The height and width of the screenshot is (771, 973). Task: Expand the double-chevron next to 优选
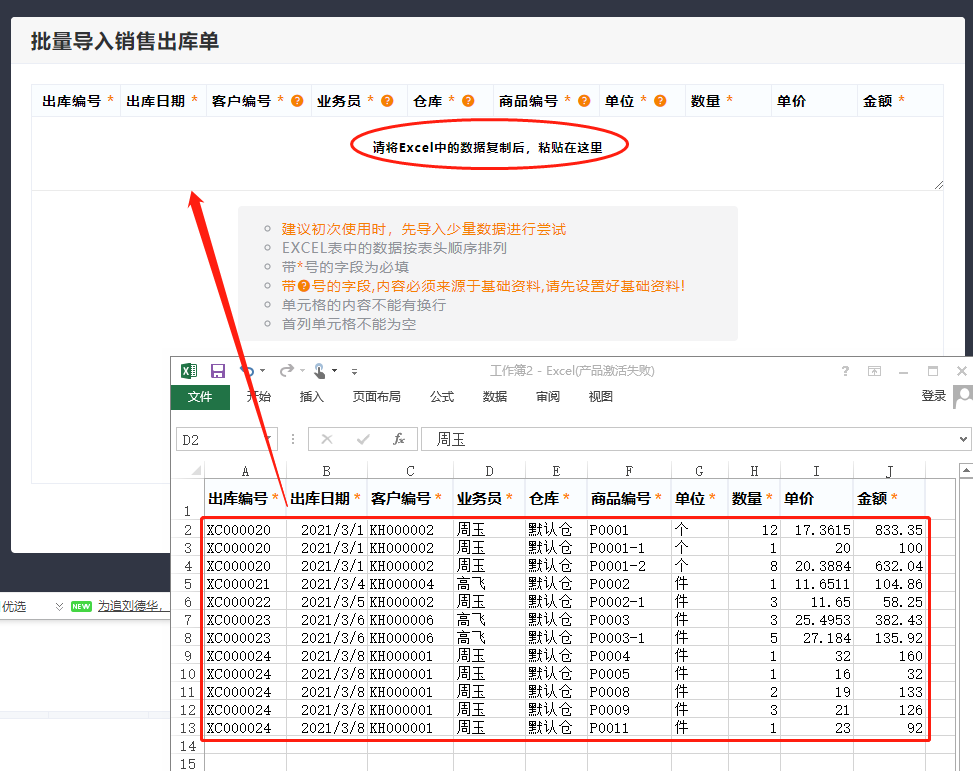click(x=60, y=606)
